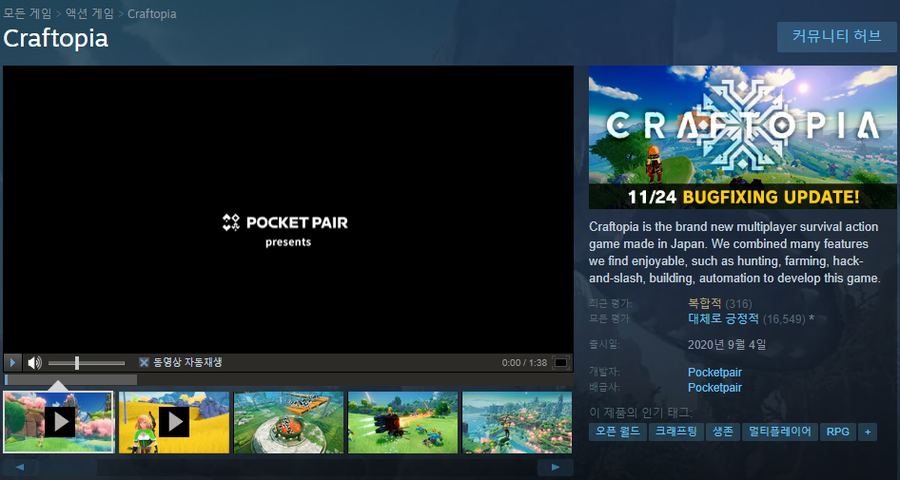
Task: Open the fourth screenshot with flamethrower
Action: [x=403, y=423]
